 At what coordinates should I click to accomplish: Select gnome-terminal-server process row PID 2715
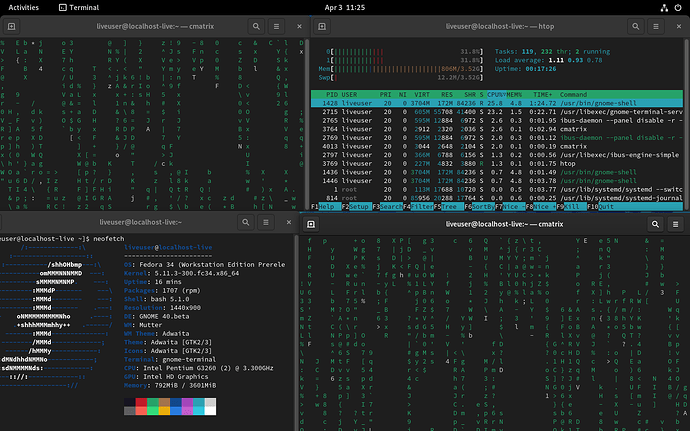(x=497, y=112)
